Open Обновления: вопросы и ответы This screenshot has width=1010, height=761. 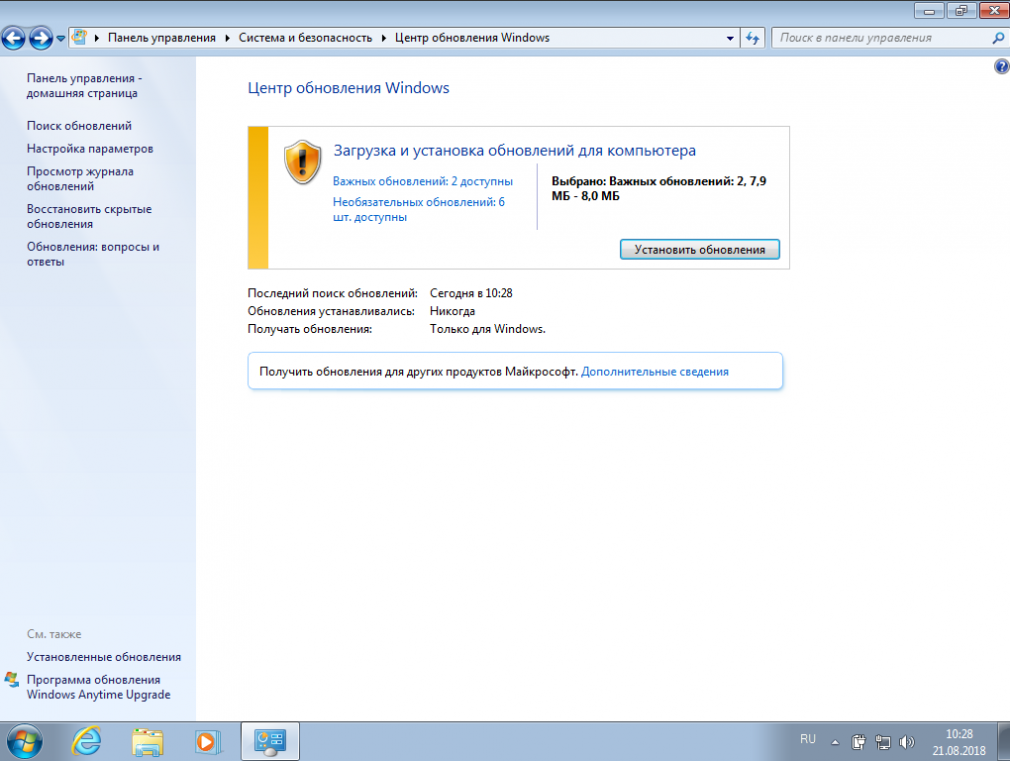(93, 254)
